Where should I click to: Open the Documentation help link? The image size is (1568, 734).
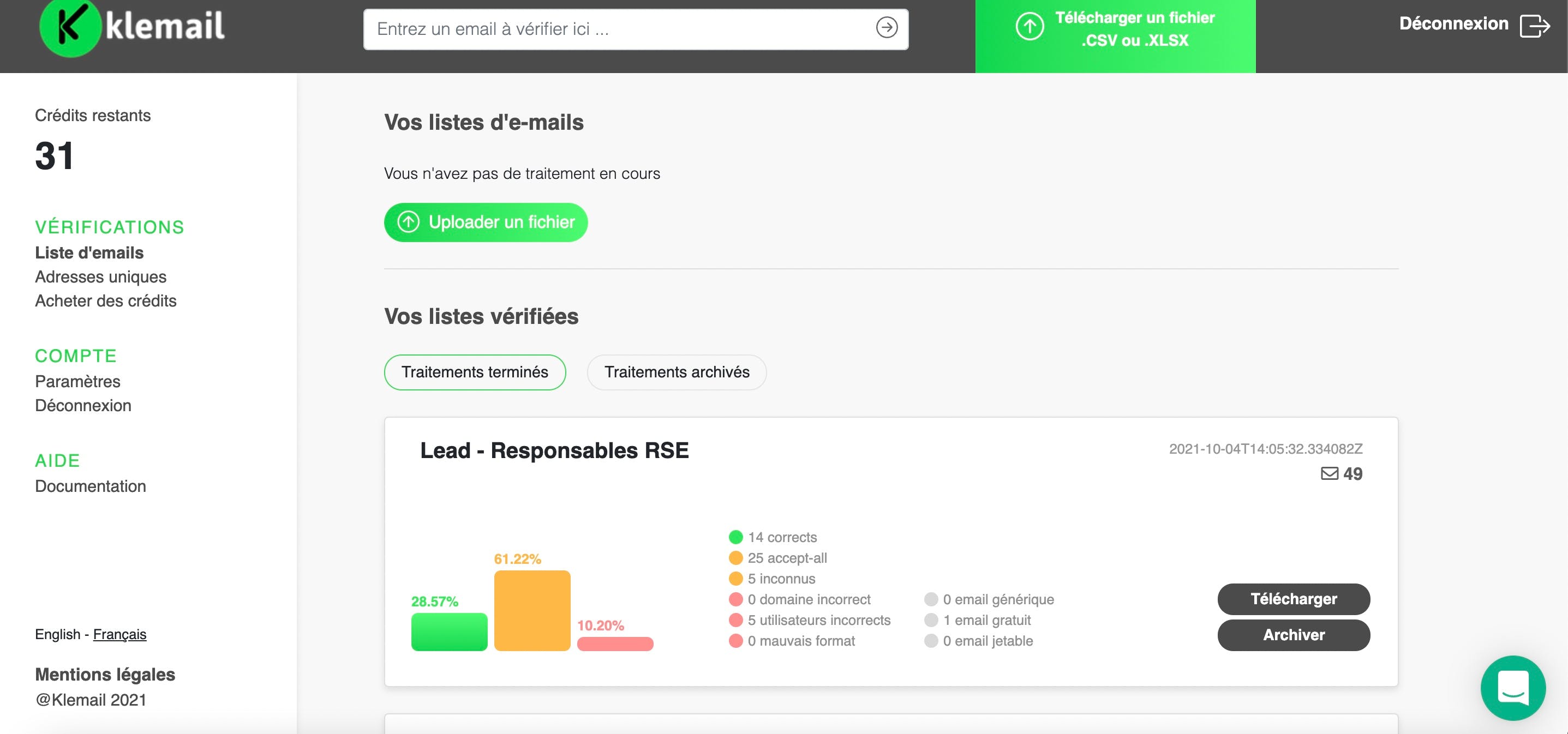(90, 486)
